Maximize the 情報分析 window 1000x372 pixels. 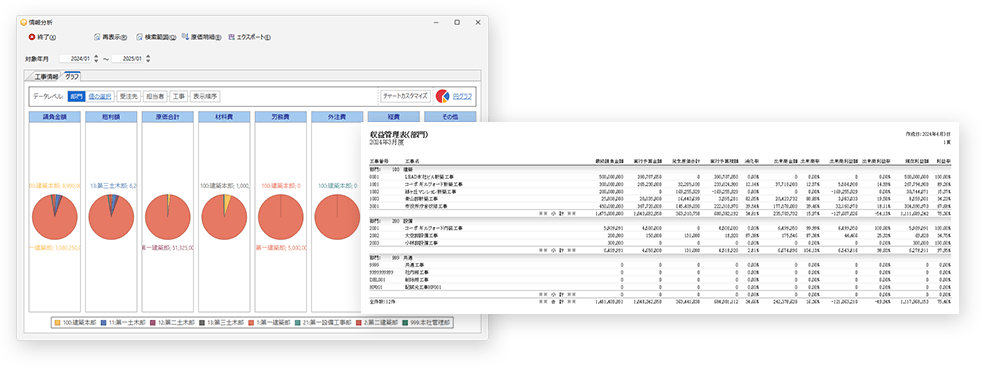coord(457,22)
